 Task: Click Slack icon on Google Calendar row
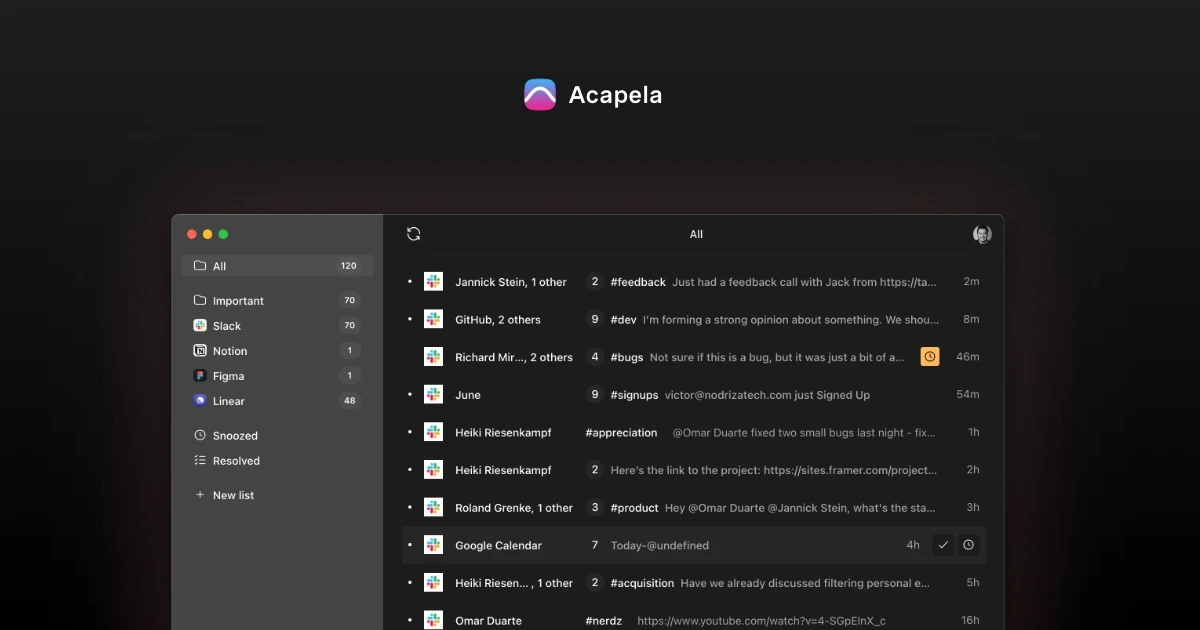point(433,545)
